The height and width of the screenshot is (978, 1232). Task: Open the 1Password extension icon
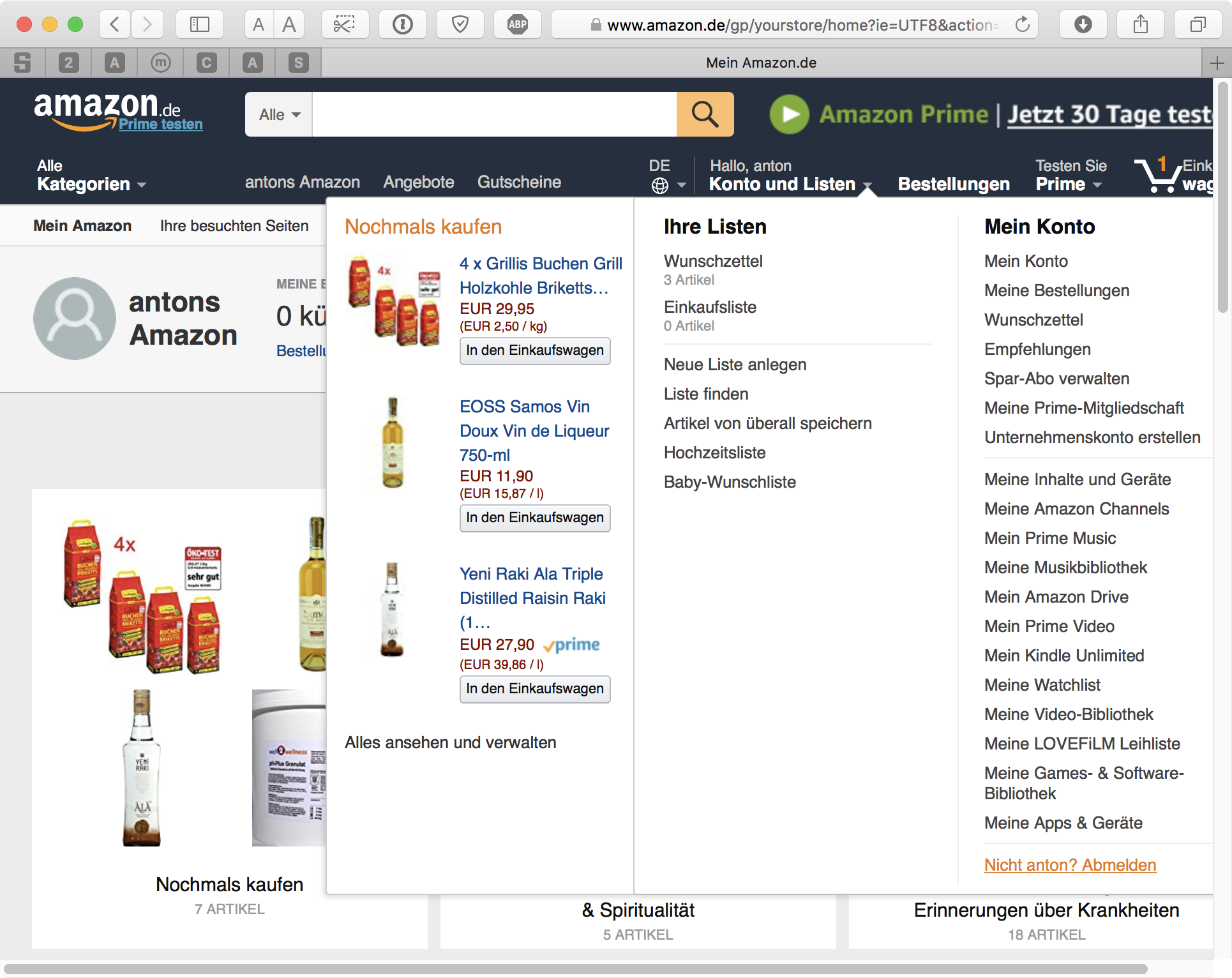point(402,25)
